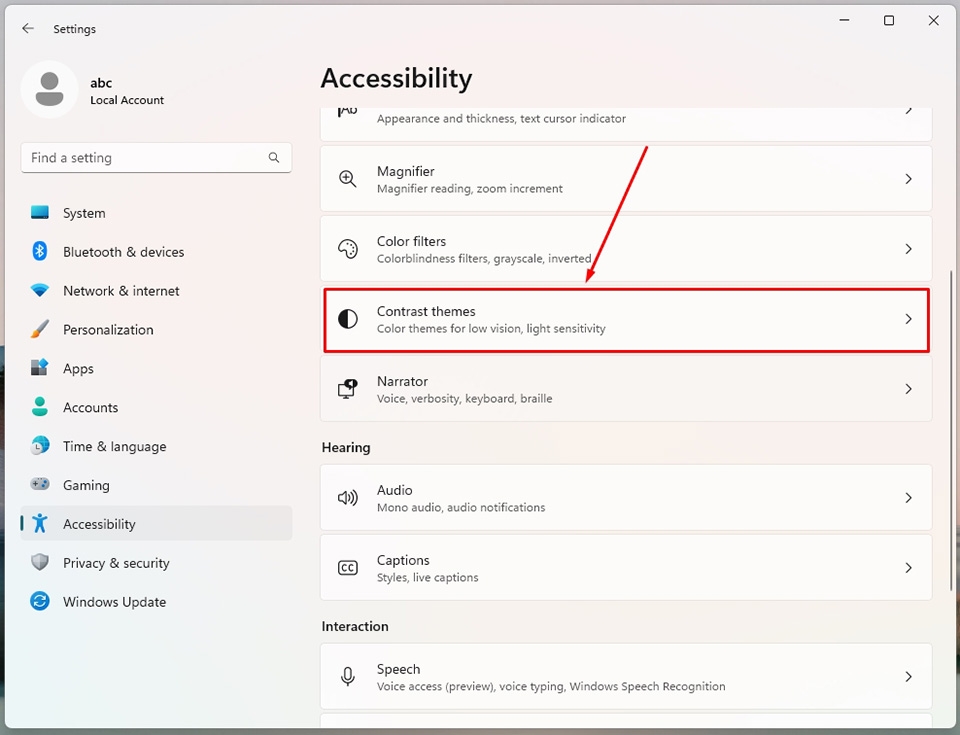Click the abc Local Account name
960x735 pixels.
127,91
